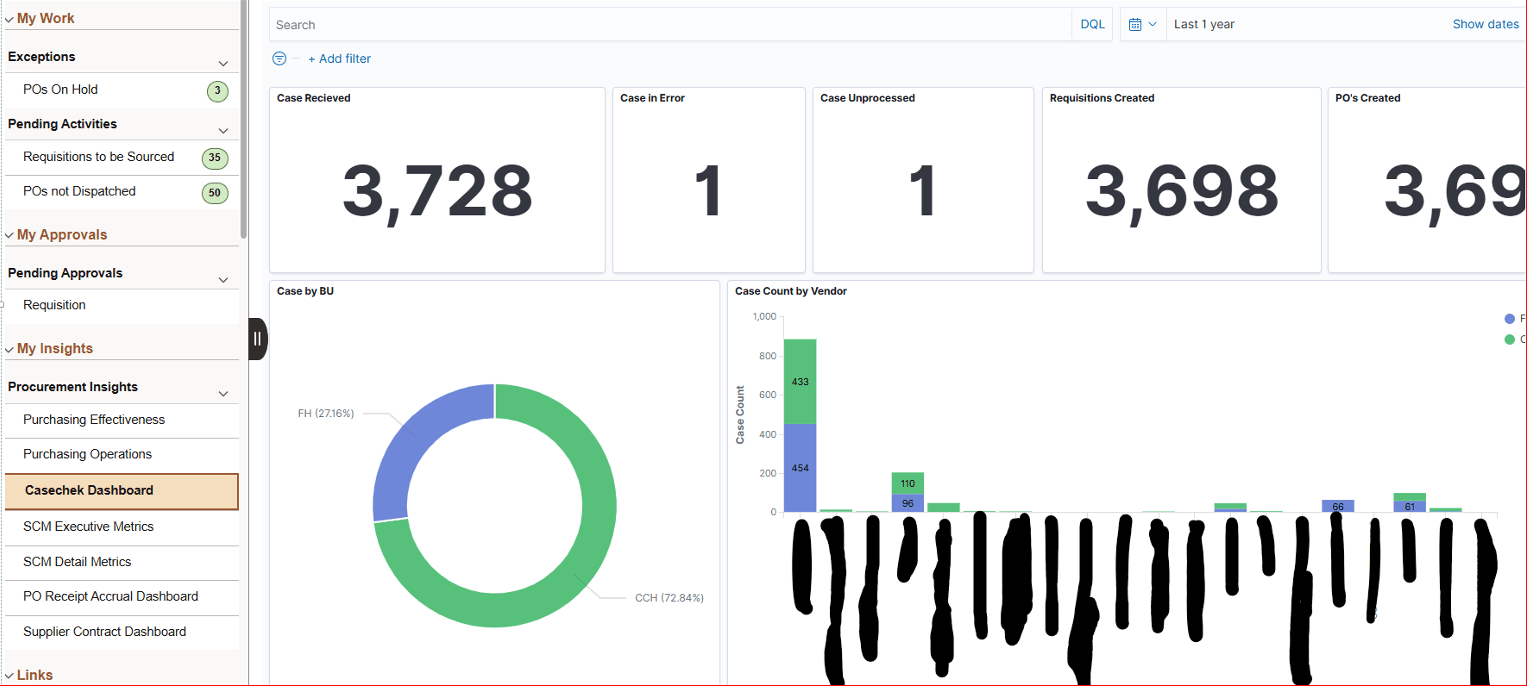
Task: Click into the Search query field
Action: 671,24
